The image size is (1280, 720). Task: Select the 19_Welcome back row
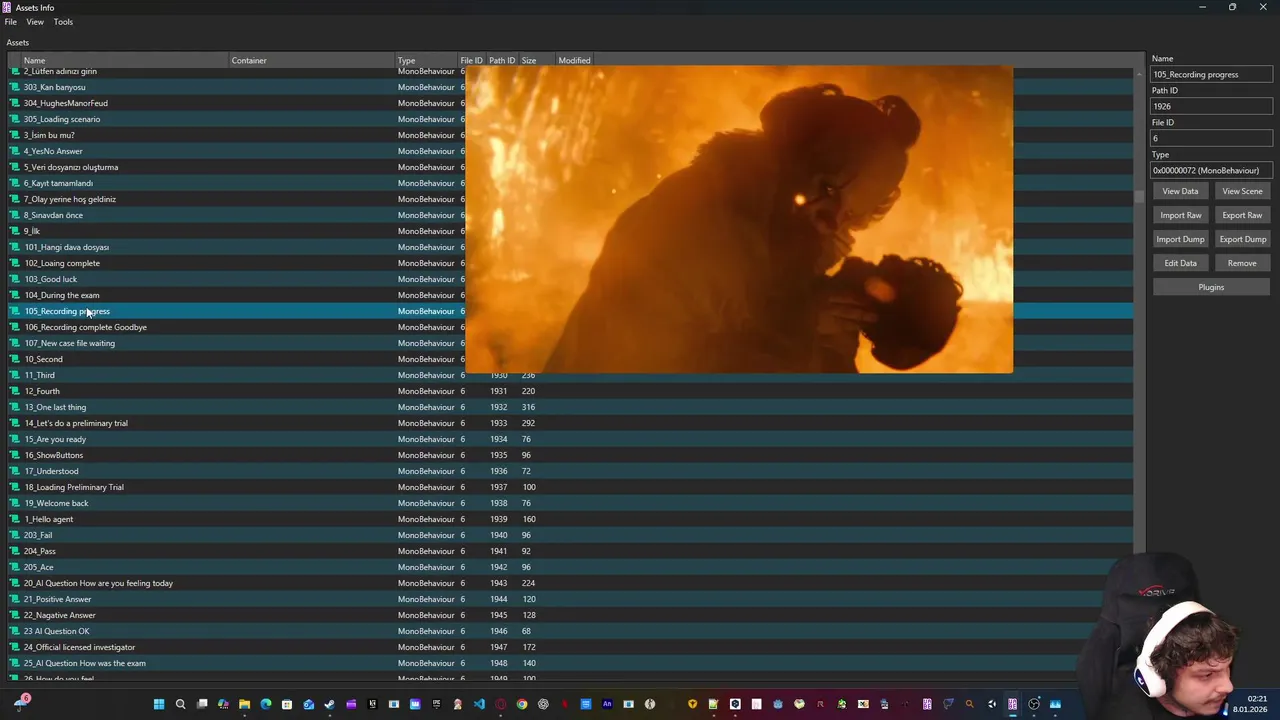coord(570,503)
